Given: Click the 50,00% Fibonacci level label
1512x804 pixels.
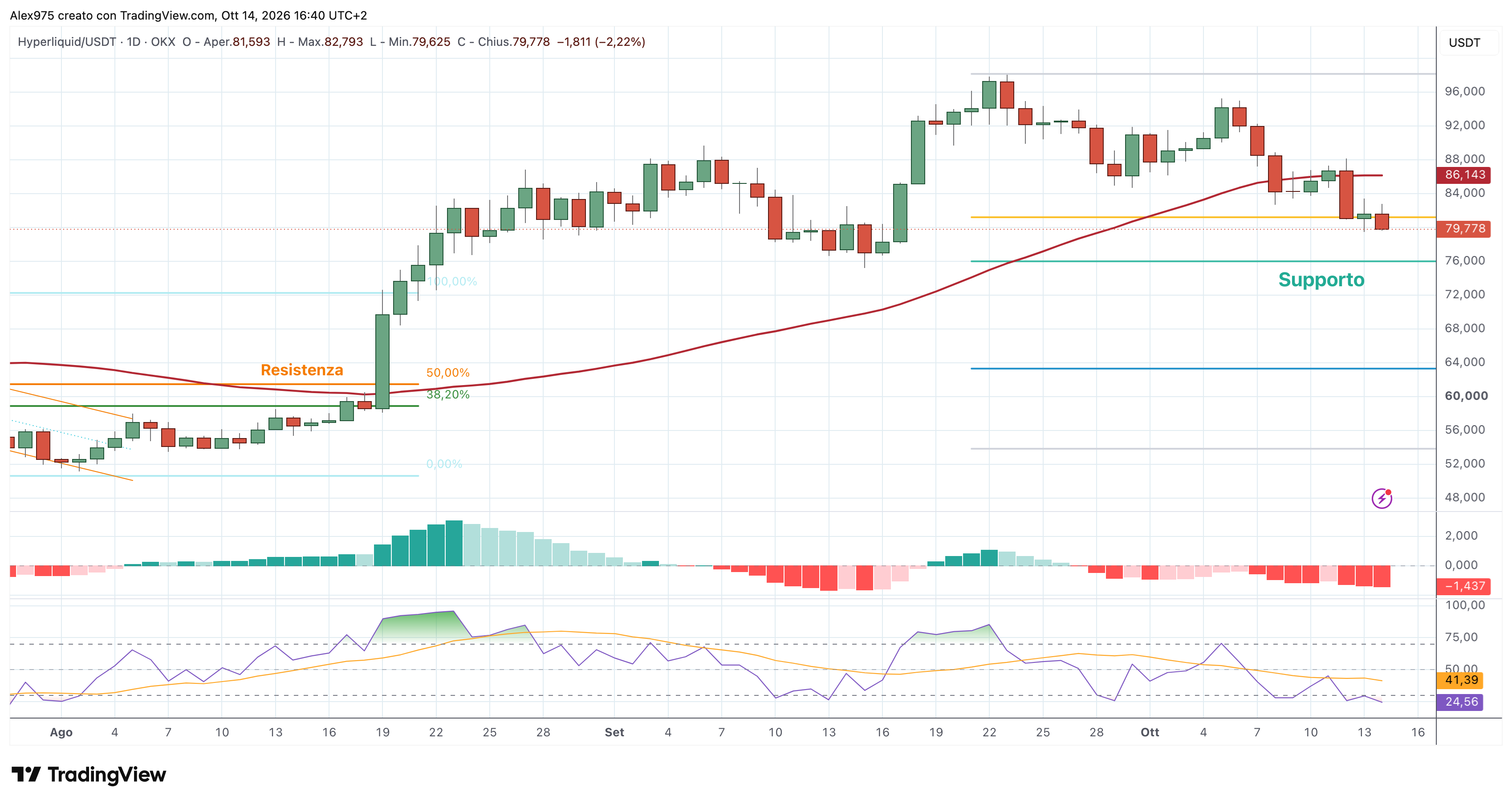Looking at the screenshot, I should tap(448, 373).
